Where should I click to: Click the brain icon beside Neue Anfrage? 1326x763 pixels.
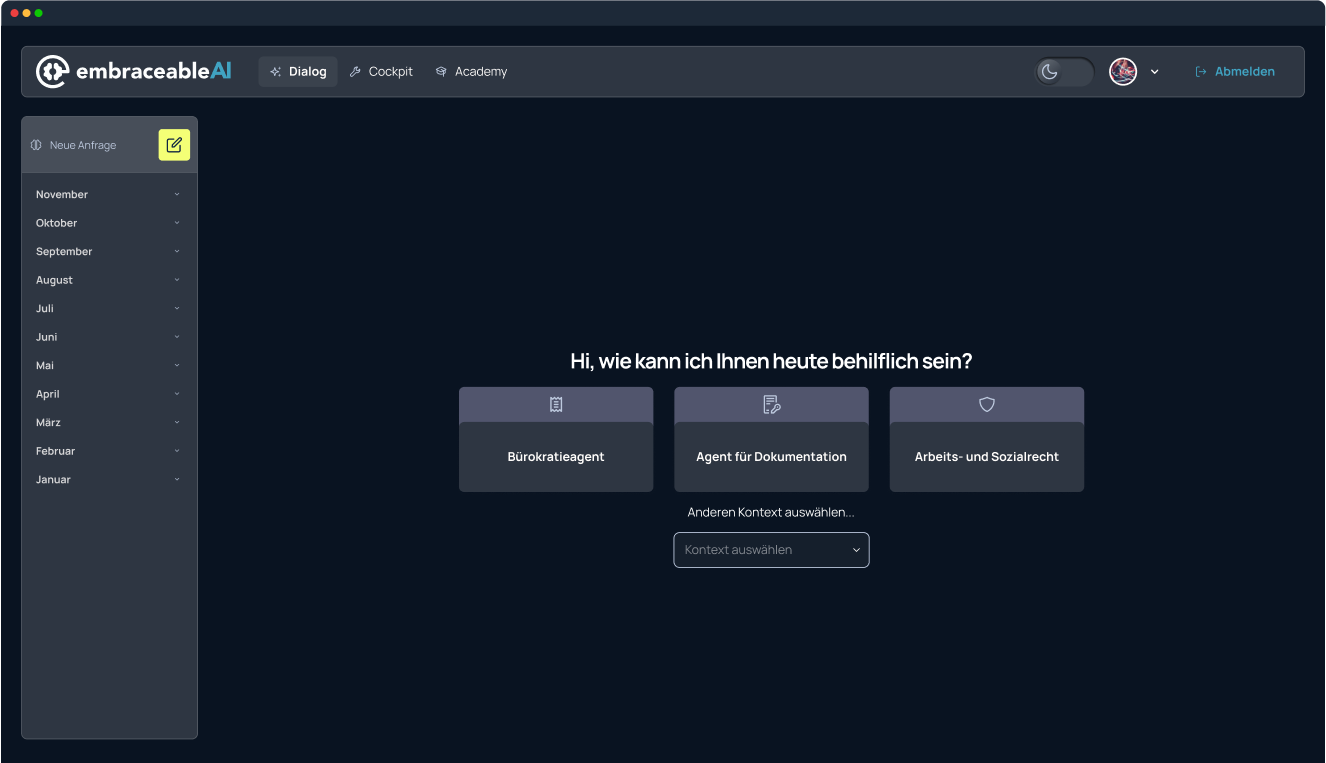click(x=36, y=145)
